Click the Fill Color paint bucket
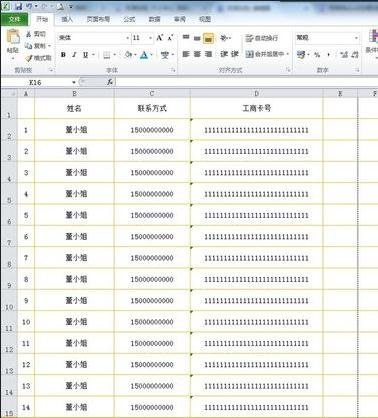The height and width of the screenshot is (418, 378). tap(128, 55)
